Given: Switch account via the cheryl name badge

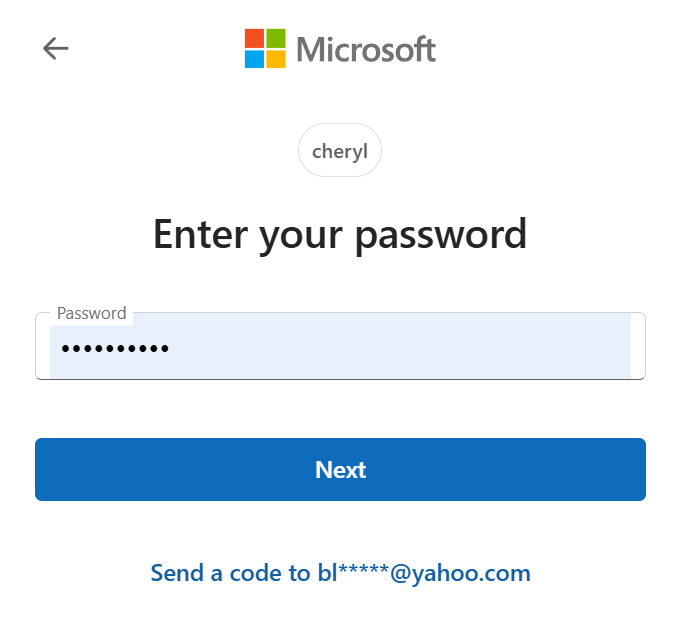Looking at the screenshot, I should pos(340,150).
